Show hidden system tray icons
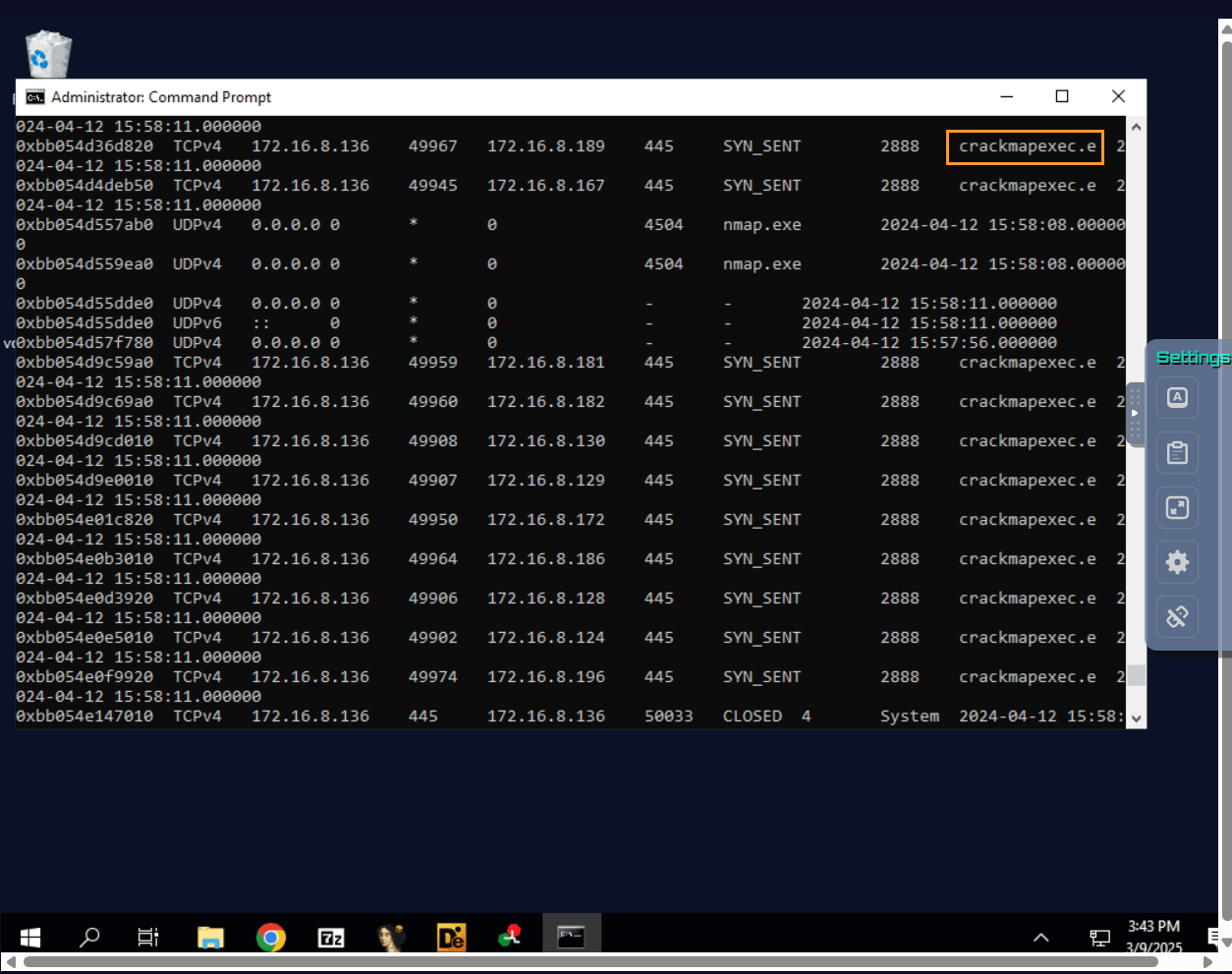1232x974 pixels. tap(1041, 938)
